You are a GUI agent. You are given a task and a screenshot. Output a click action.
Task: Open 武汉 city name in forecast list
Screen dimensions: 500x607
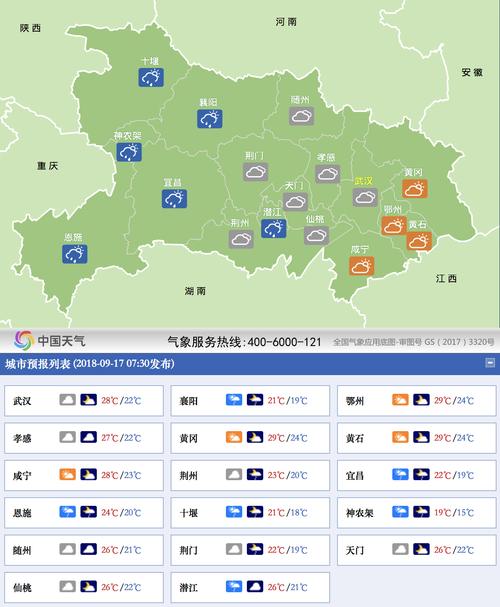point(22,401)
